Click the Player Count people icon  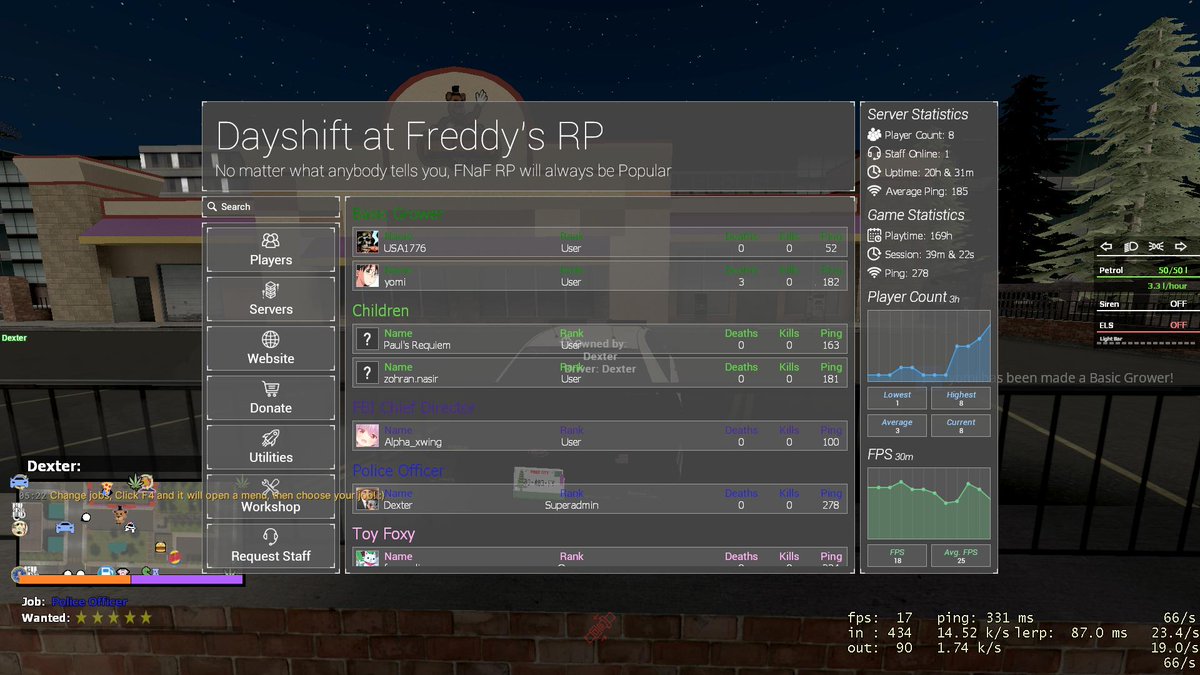(x=874, y=134)
